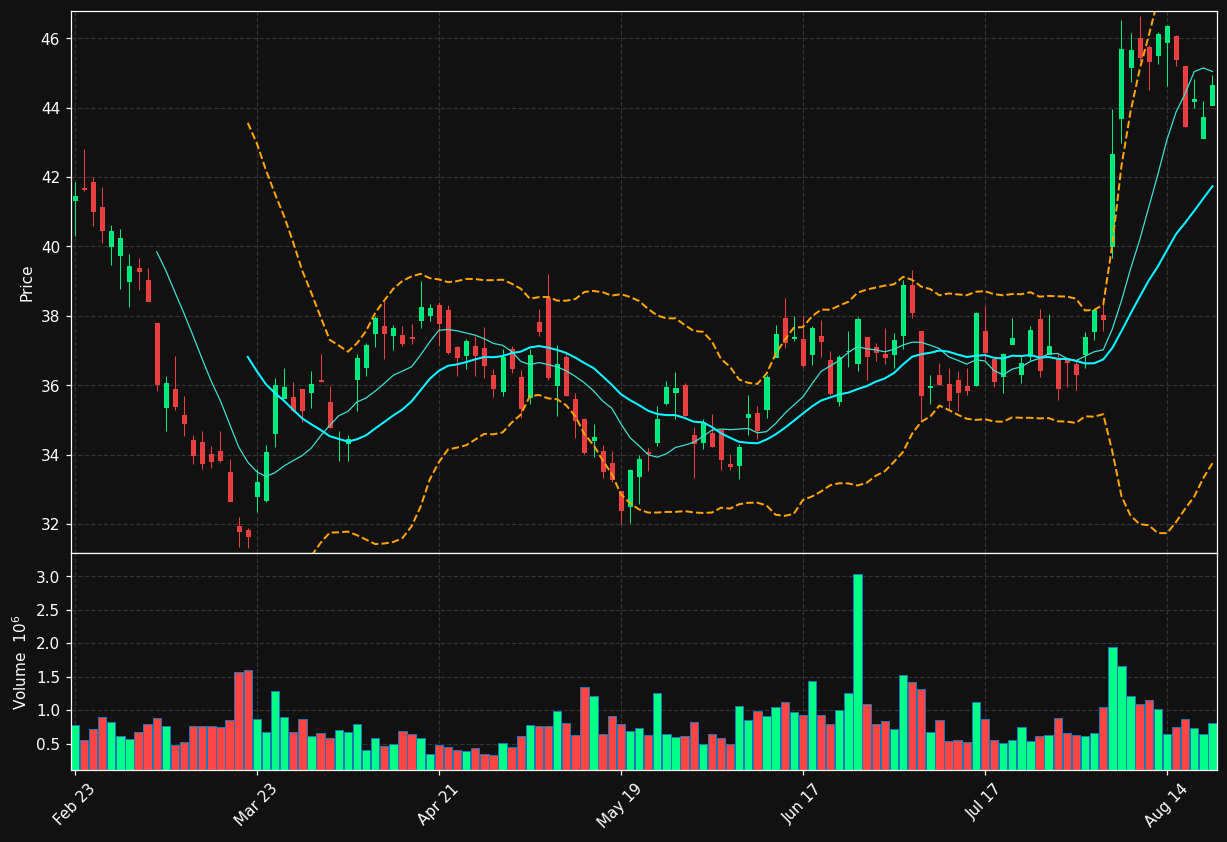The width and height of the screenshot is (1227, 842).
Task: Click price tick label 44
Action: [x=52, y=108]
